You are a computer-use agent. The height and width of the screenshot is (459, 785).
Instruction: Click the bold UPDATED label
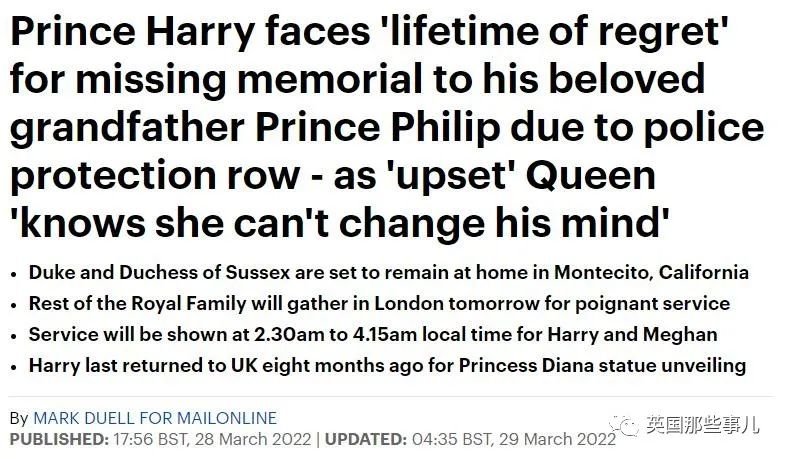tap(366, 439)
